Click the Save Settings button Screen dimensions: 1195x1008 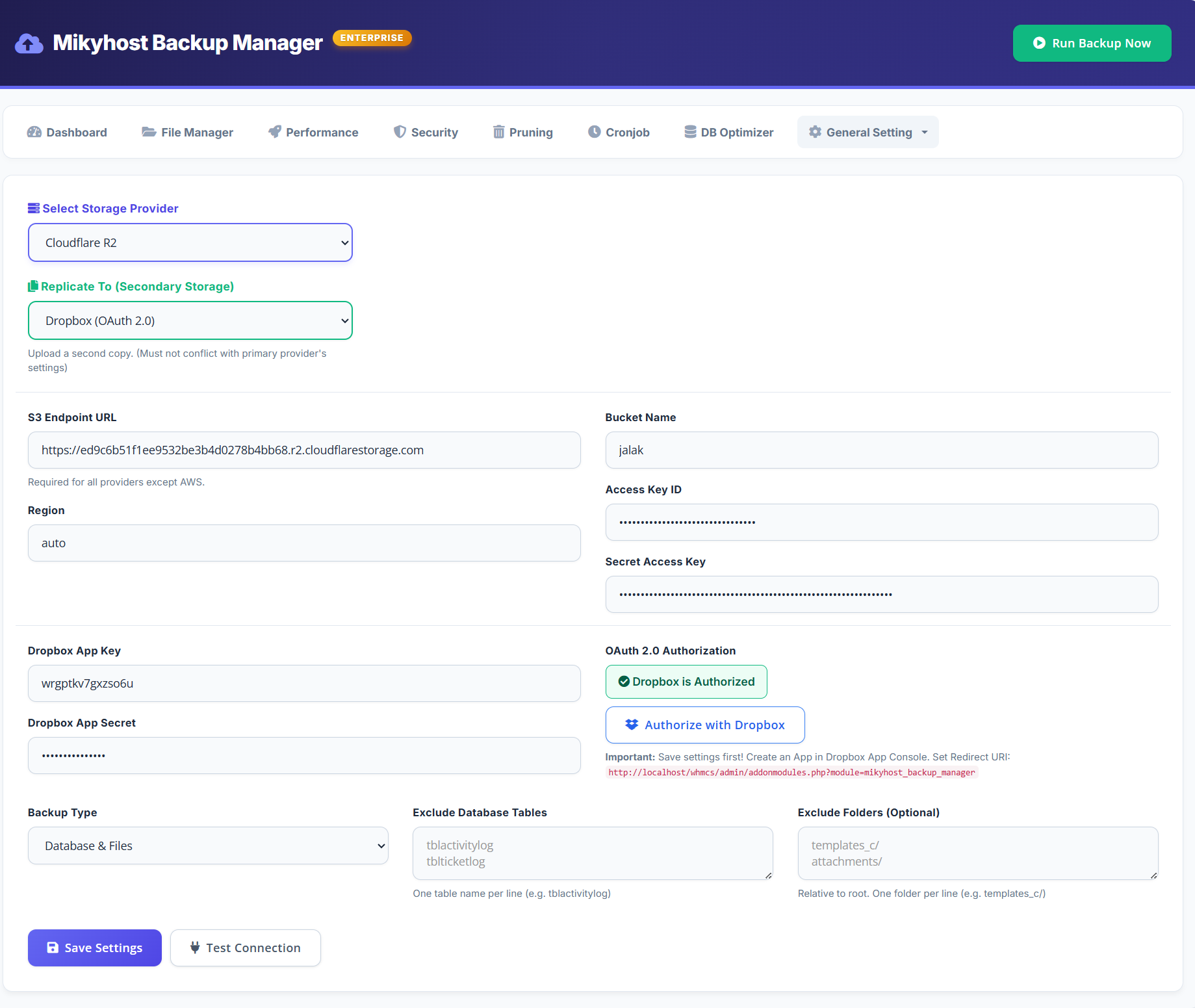(x=95, y=948)
